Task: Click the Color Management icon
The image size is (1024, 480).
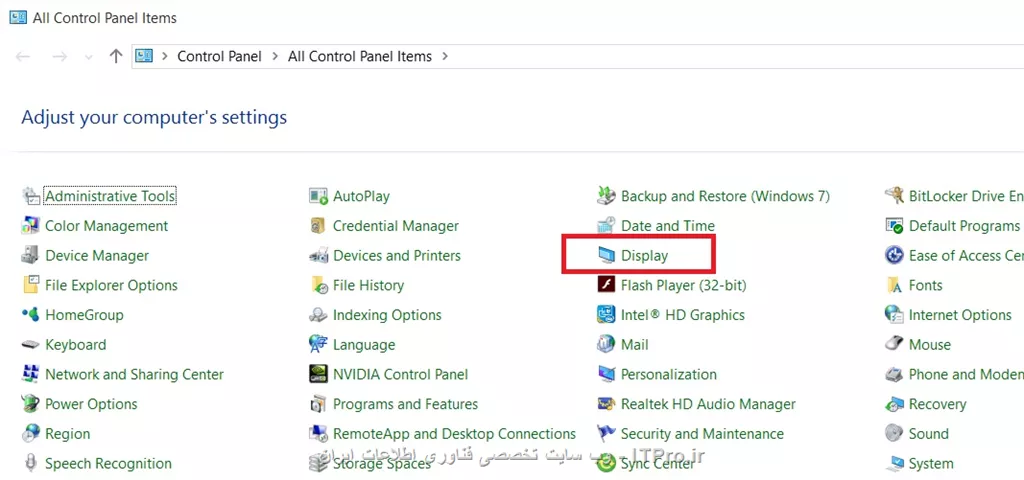Action: (x=31, y=226)
